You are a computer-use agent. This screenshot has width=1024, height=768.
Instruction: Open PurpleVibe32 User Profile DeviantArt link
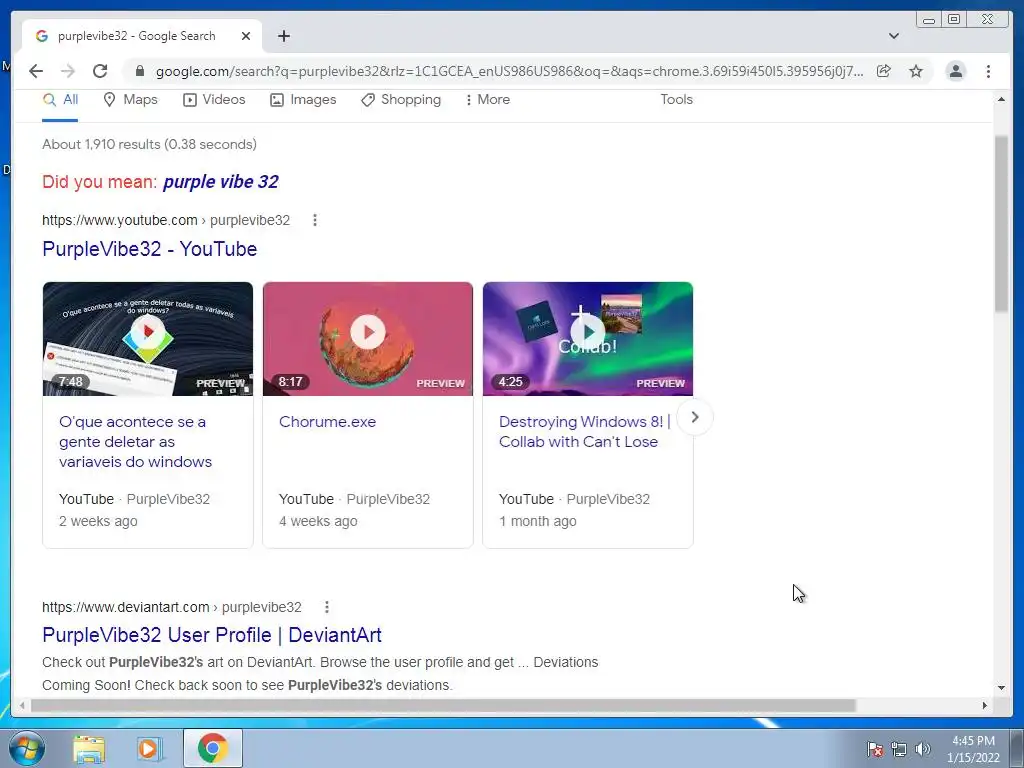click(212, 635)
